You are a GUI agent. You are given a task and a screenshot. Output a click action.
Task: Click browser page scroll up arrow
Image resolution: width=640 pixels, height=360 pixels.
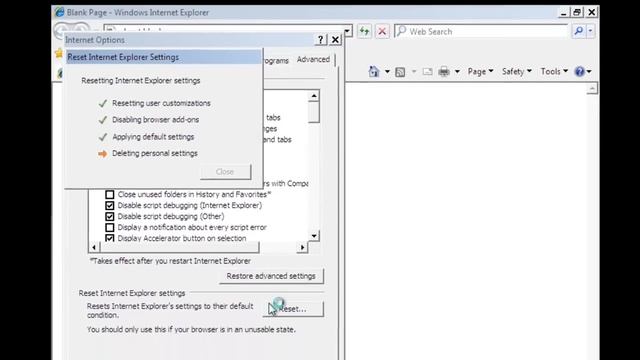592,88
